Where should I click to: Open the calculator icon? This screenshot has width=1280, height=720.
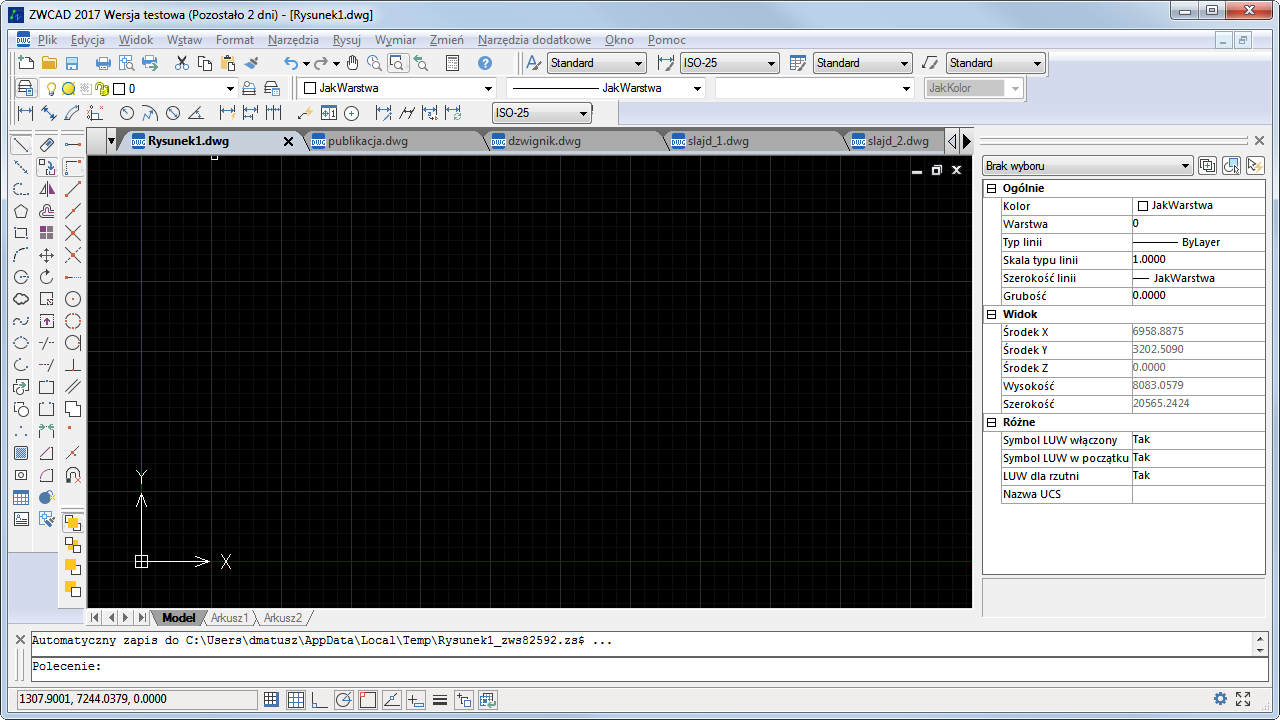[452, 63]
